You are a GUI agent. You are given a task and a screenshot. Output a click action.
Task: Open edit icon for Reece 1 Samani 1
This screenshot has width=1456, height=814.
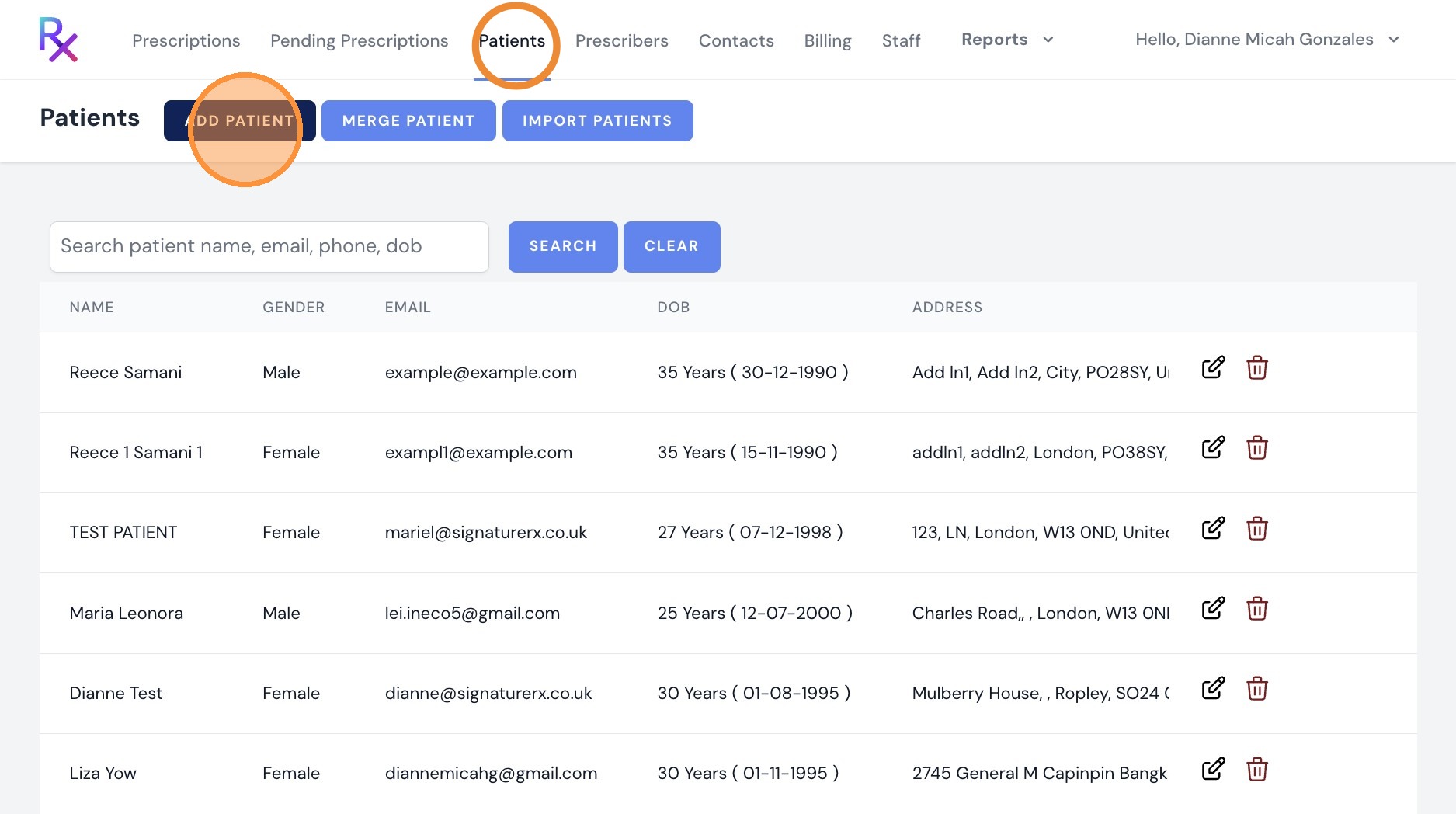tap(1213, 447)
